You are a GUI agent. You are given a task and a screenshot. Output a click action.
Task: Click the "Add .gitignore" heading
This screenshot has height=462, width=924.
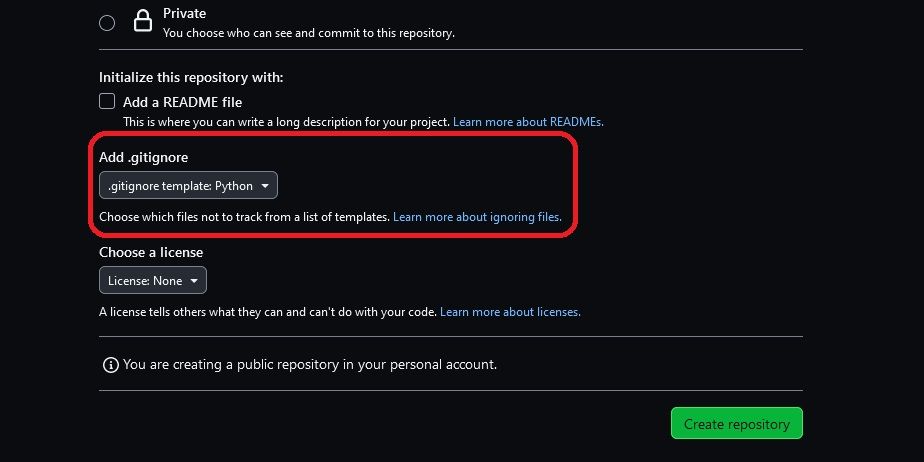pos(143,158)
